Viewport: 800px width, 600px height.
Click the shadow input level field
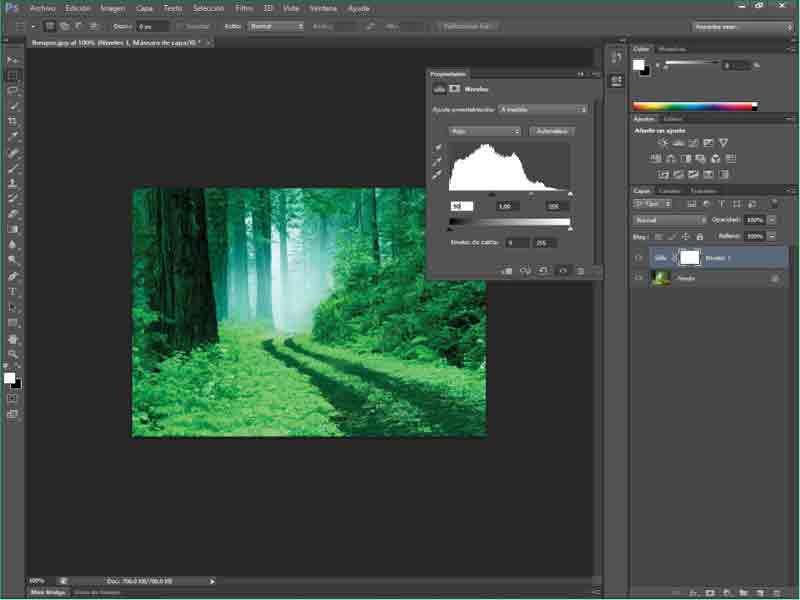point(461,206)
